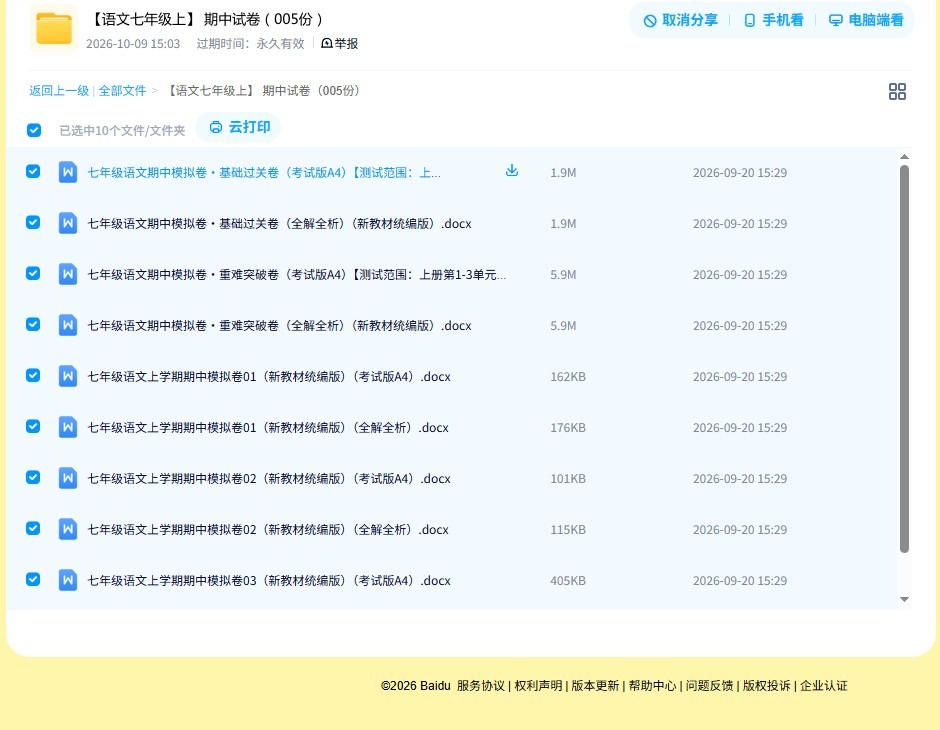This screenshot has height=730, width=940.
Task: Open 电脑端看 desktop client option
Action: click(866, 20)
